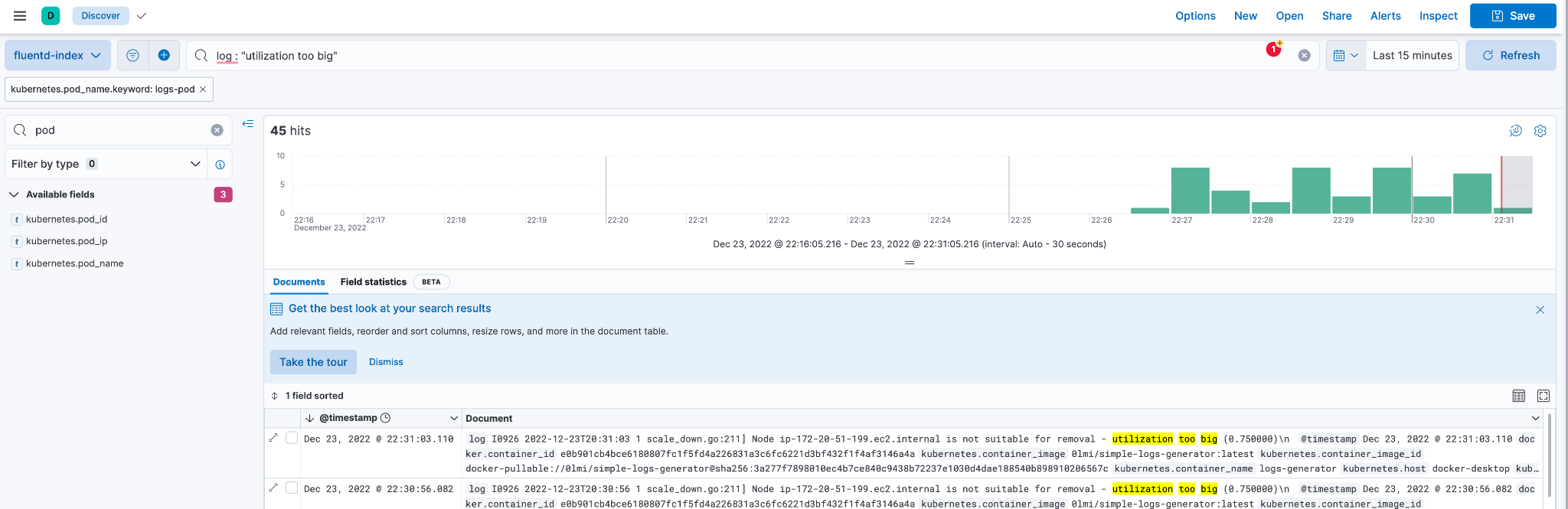Click the histogram bar at 22:27
This screenshot has width=1568, height=509.
click(1190, 191)
